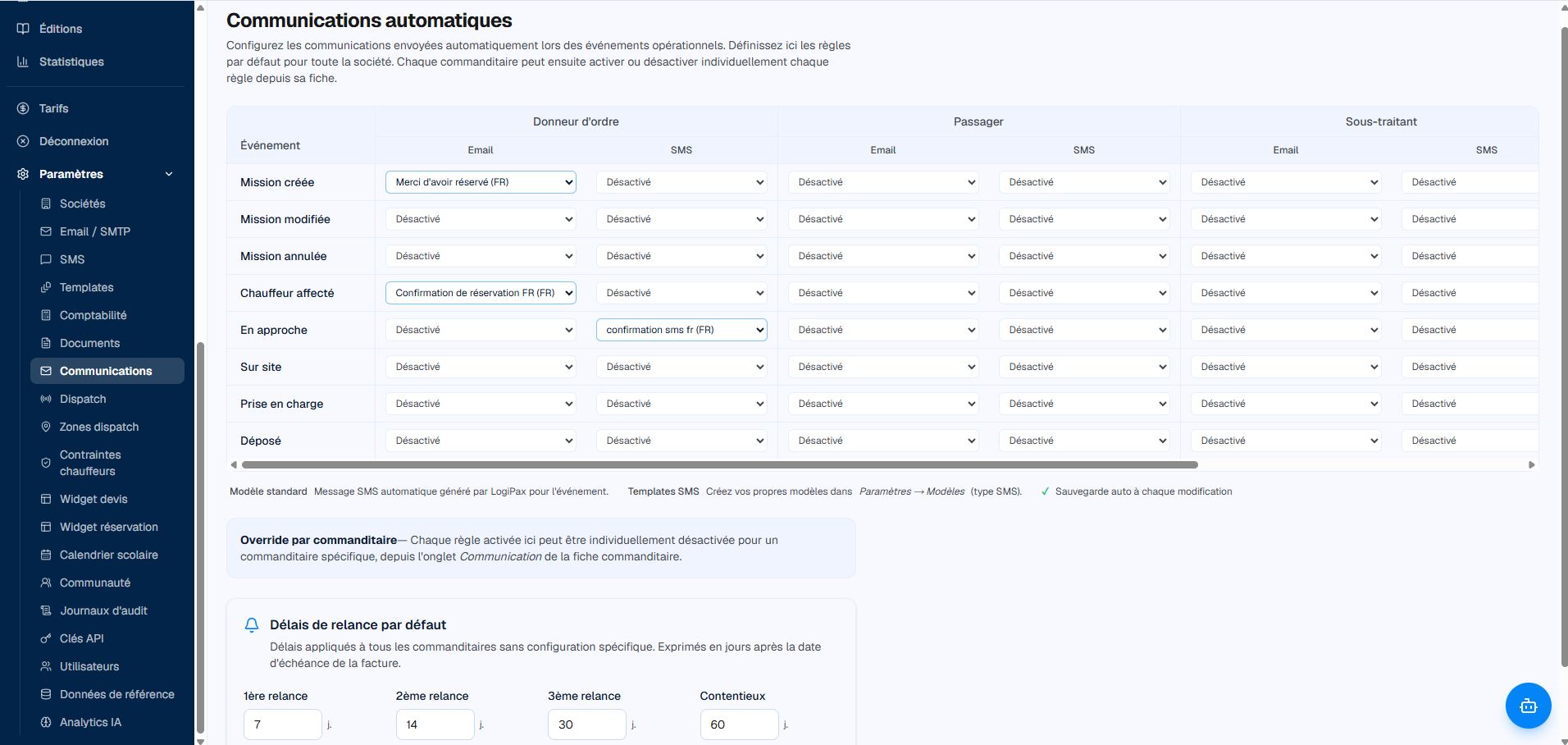Open Utilisateurs page
Image resolution: width=1568 pixels, height=745 pixels.
(x=107, y=666)
